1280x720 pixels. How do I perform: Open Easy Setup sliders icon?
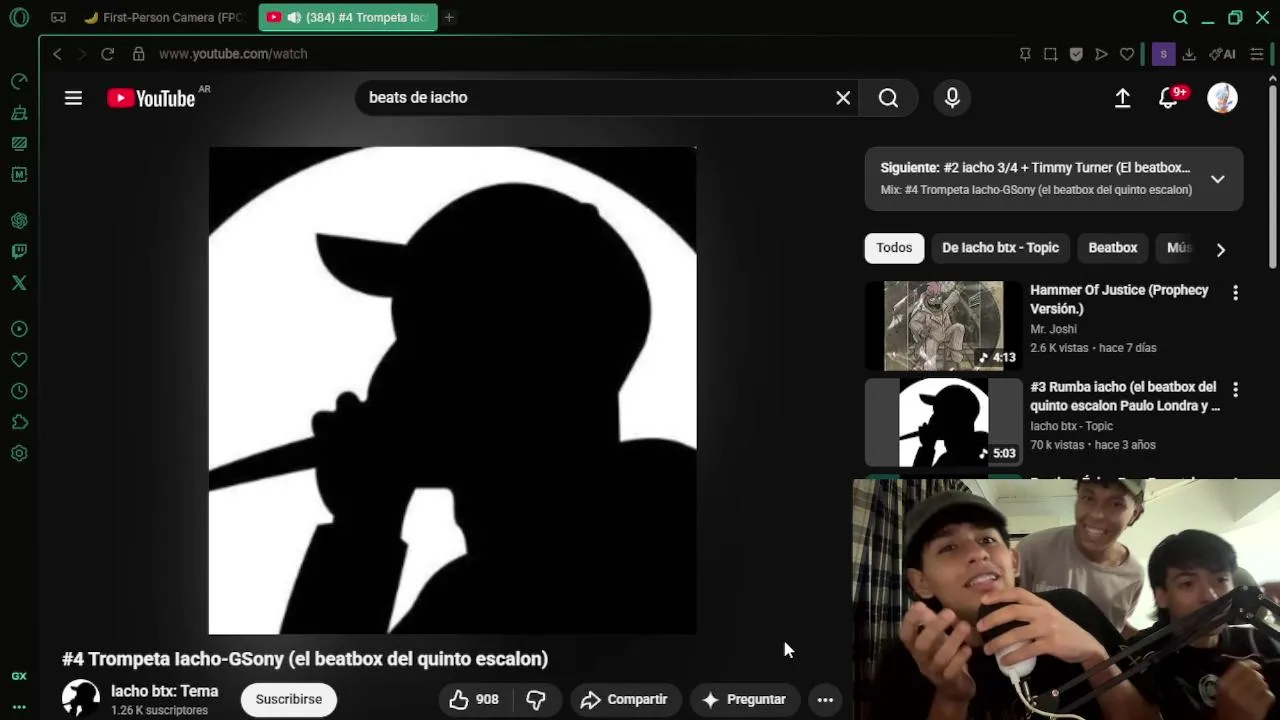point(1257,54)
